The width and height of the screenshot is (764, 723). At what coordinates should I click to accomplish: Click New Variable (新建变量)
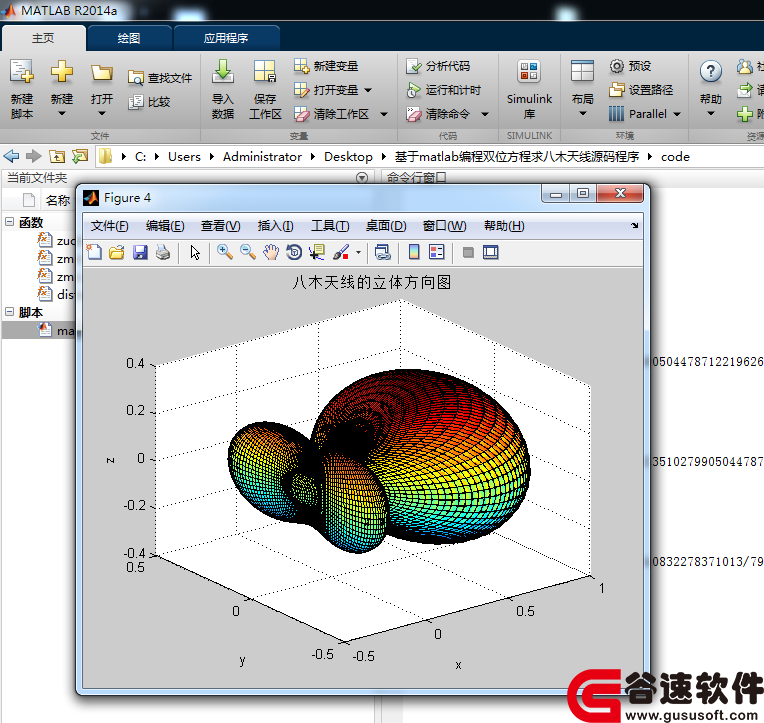[x=326, y=66]
